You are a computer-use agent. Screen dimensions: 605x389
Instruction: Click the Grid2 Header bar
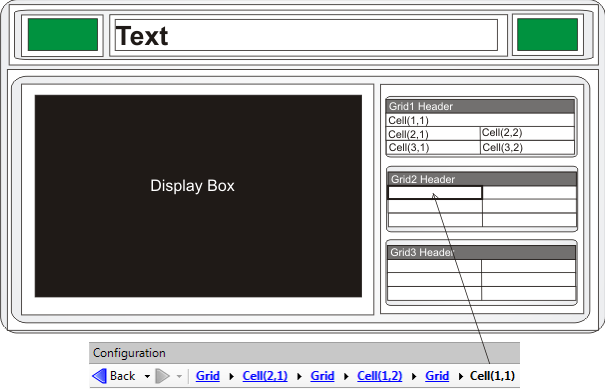[482, 179]
